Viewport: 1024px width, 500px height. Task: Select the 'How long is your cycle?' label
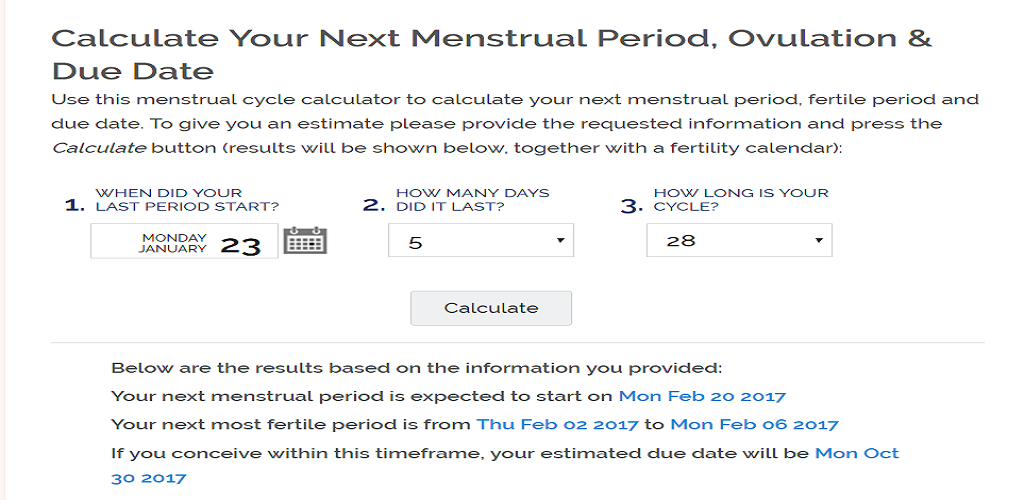pos(740,200)
